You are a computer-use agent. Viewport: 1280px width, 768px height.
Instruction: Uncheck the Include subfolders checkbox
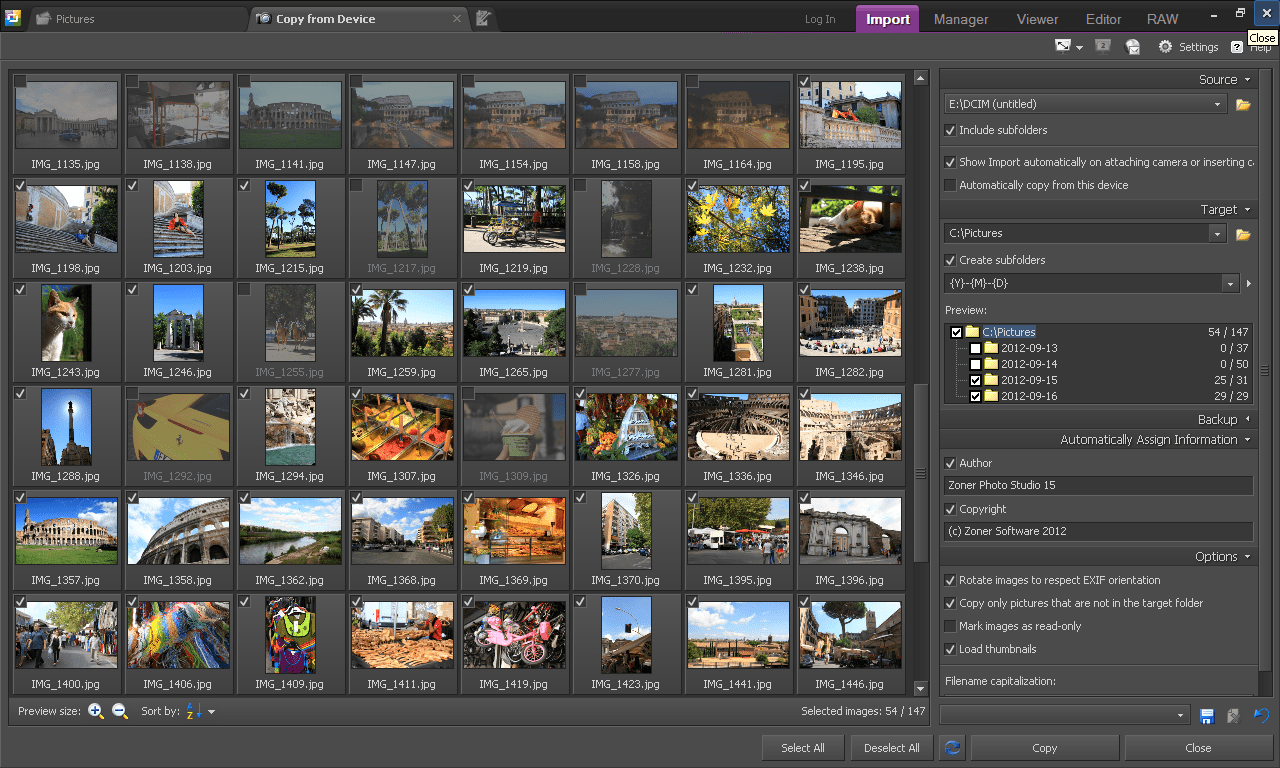(950, 130)
